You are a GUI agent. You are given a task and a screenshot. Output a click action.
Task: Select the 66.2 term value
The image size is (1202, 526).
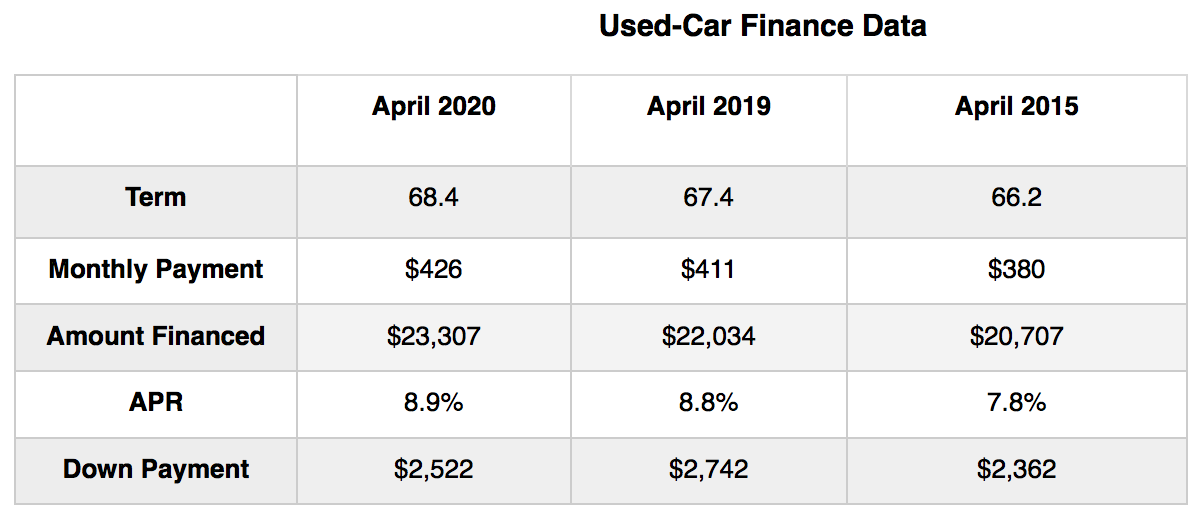click(1016, 198)
